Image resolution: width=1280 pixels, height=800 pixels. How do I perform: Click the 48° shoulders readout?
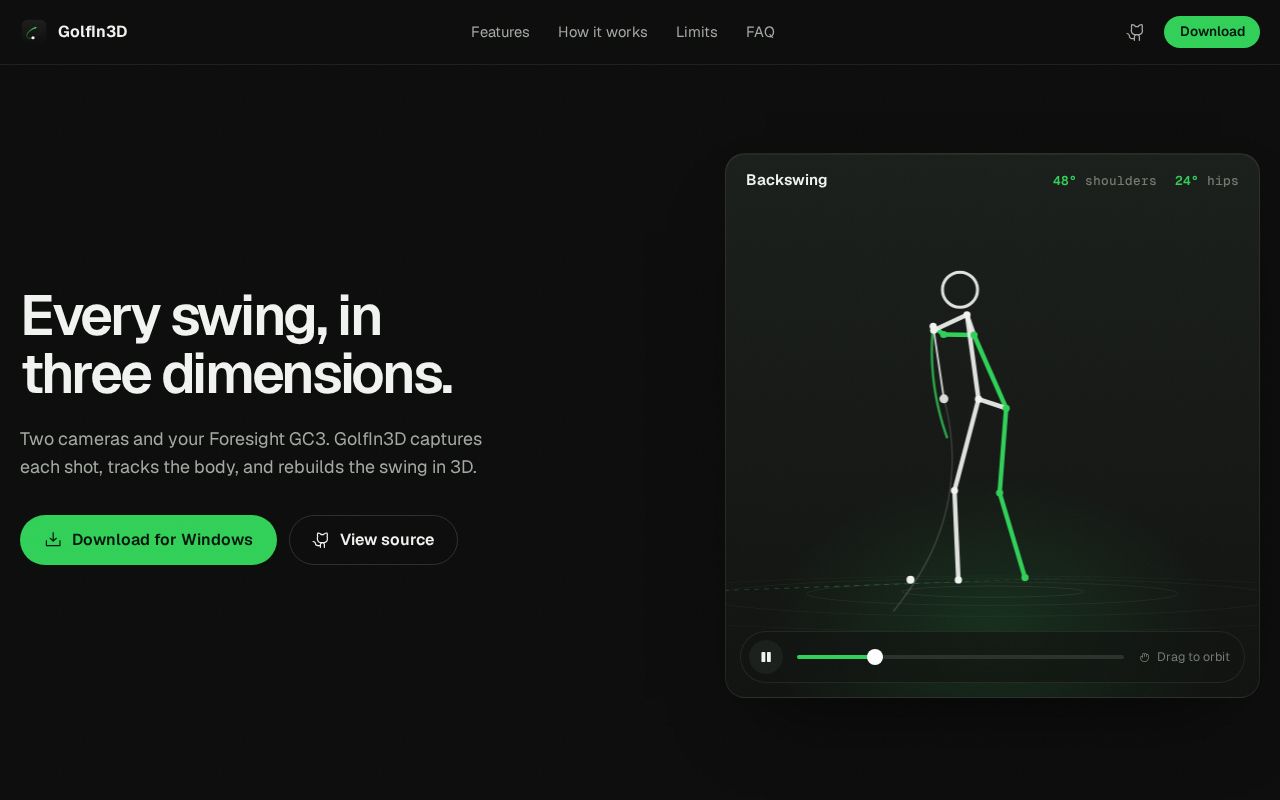[1104, 181]
